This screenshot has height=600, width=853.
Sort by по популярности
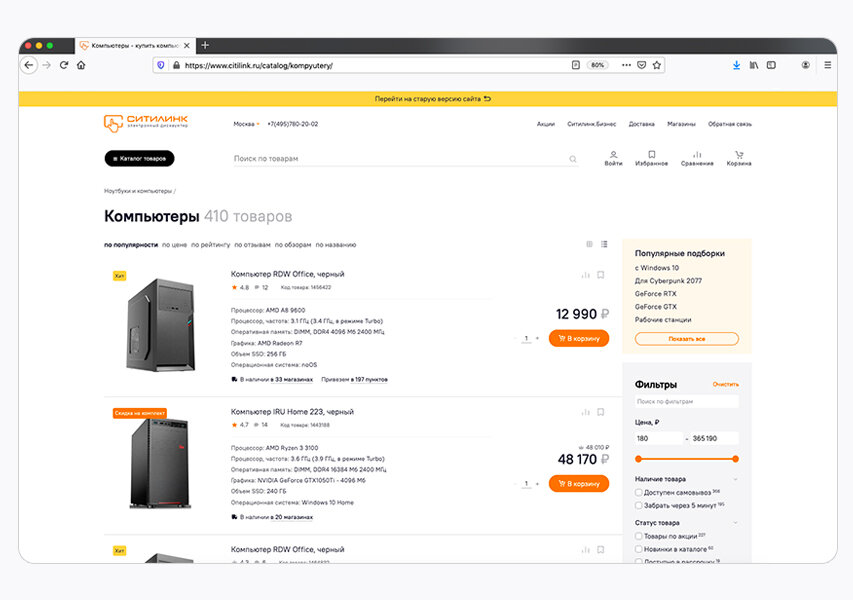point(131,245)
